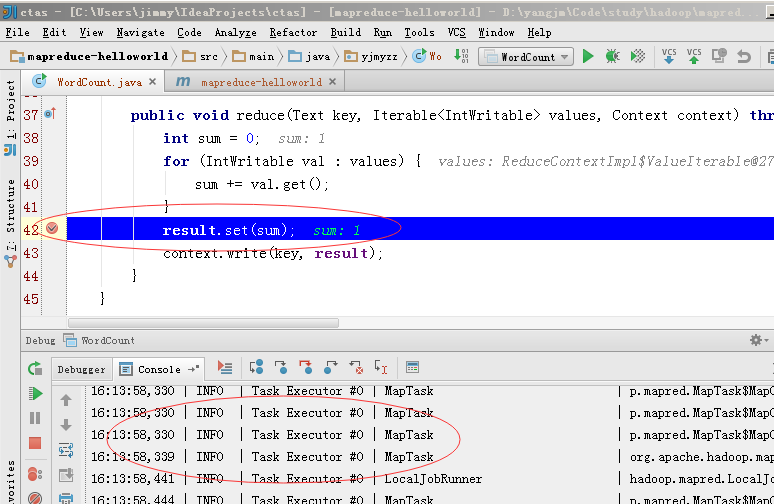Click line 43 context.write statement

point(273,253)
